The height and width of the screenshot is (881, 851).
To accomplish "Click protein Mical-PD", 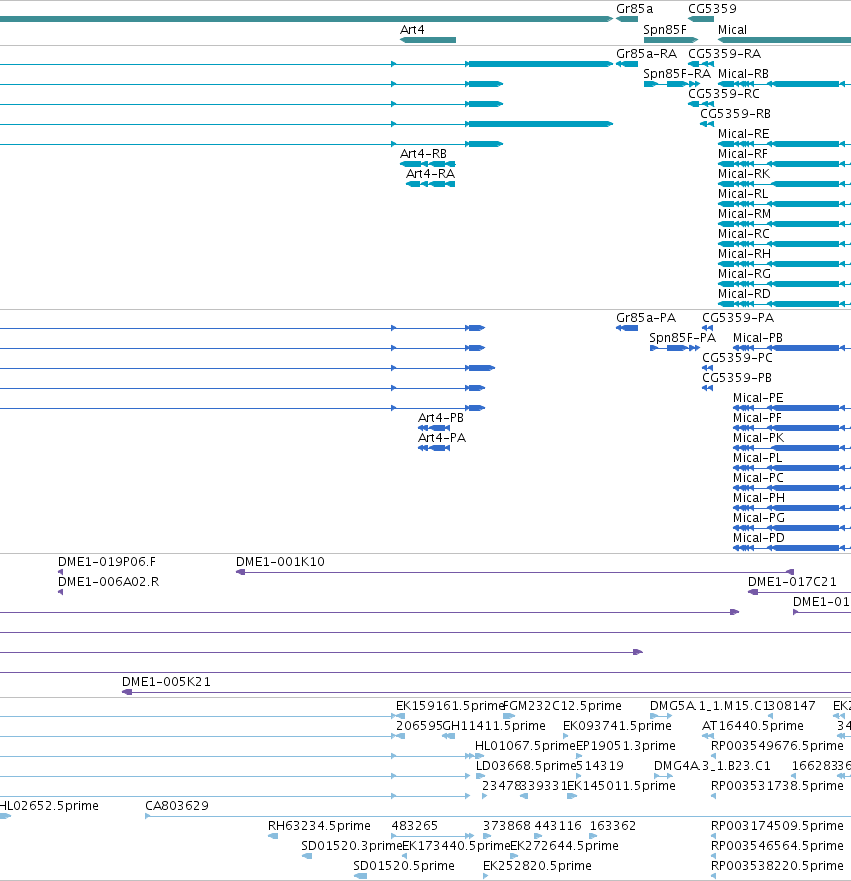I will point(792,548).
